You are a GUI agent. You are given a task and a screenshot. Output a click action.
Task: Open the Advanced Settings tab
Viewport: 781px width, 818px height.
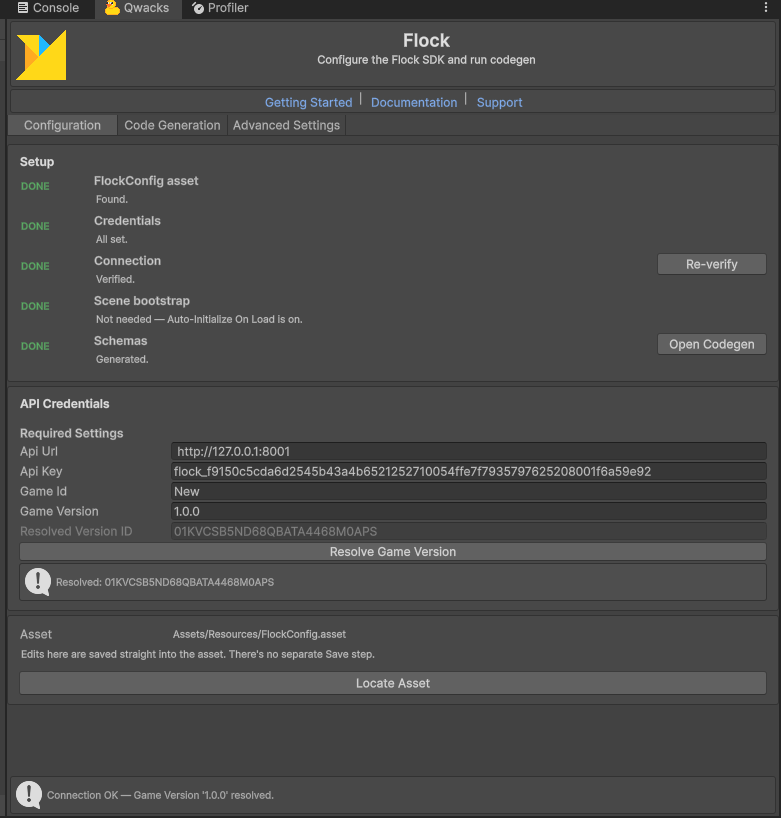point(286,125)
